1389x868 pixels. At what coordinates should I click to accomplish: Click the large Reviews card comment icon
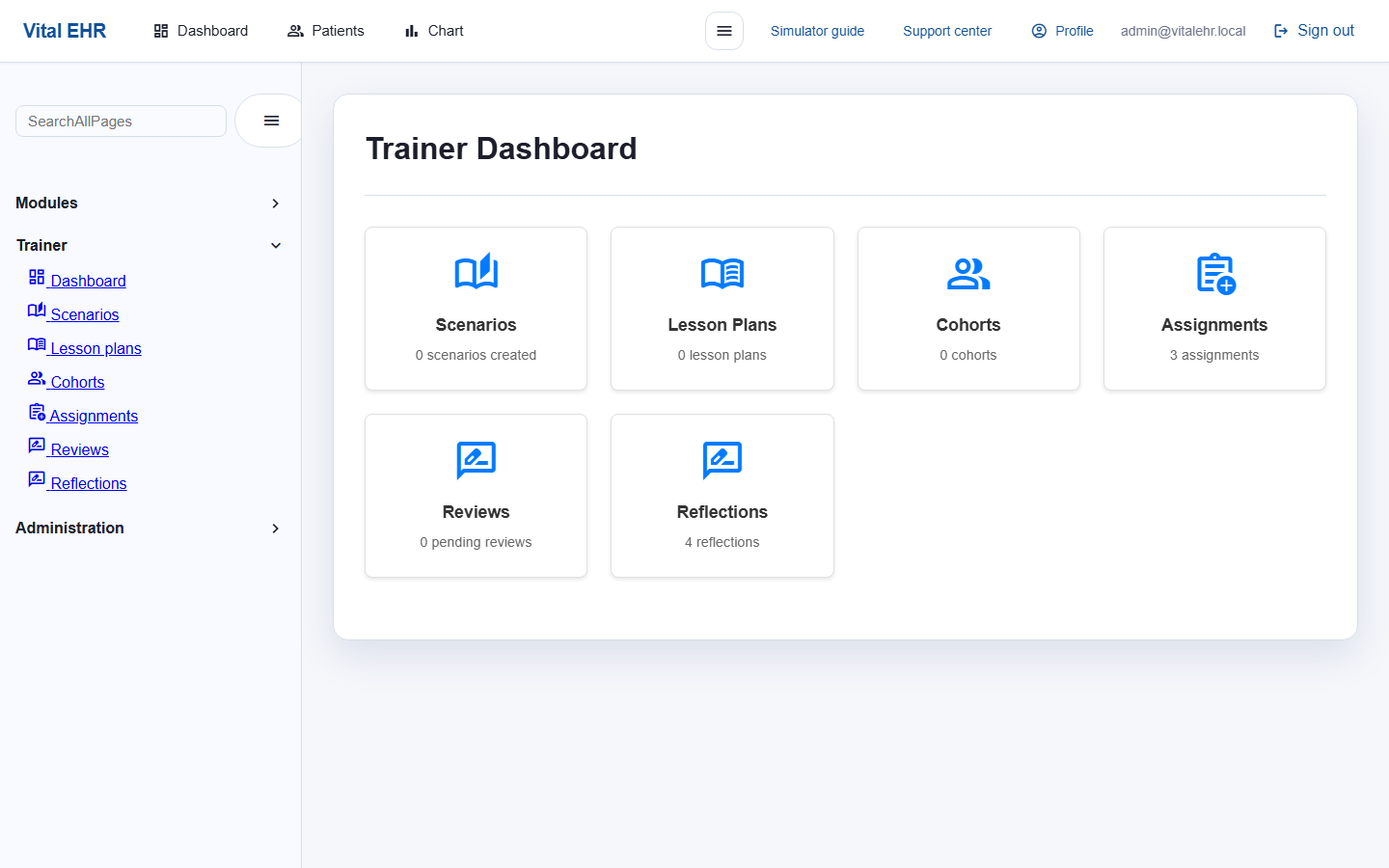476,460
